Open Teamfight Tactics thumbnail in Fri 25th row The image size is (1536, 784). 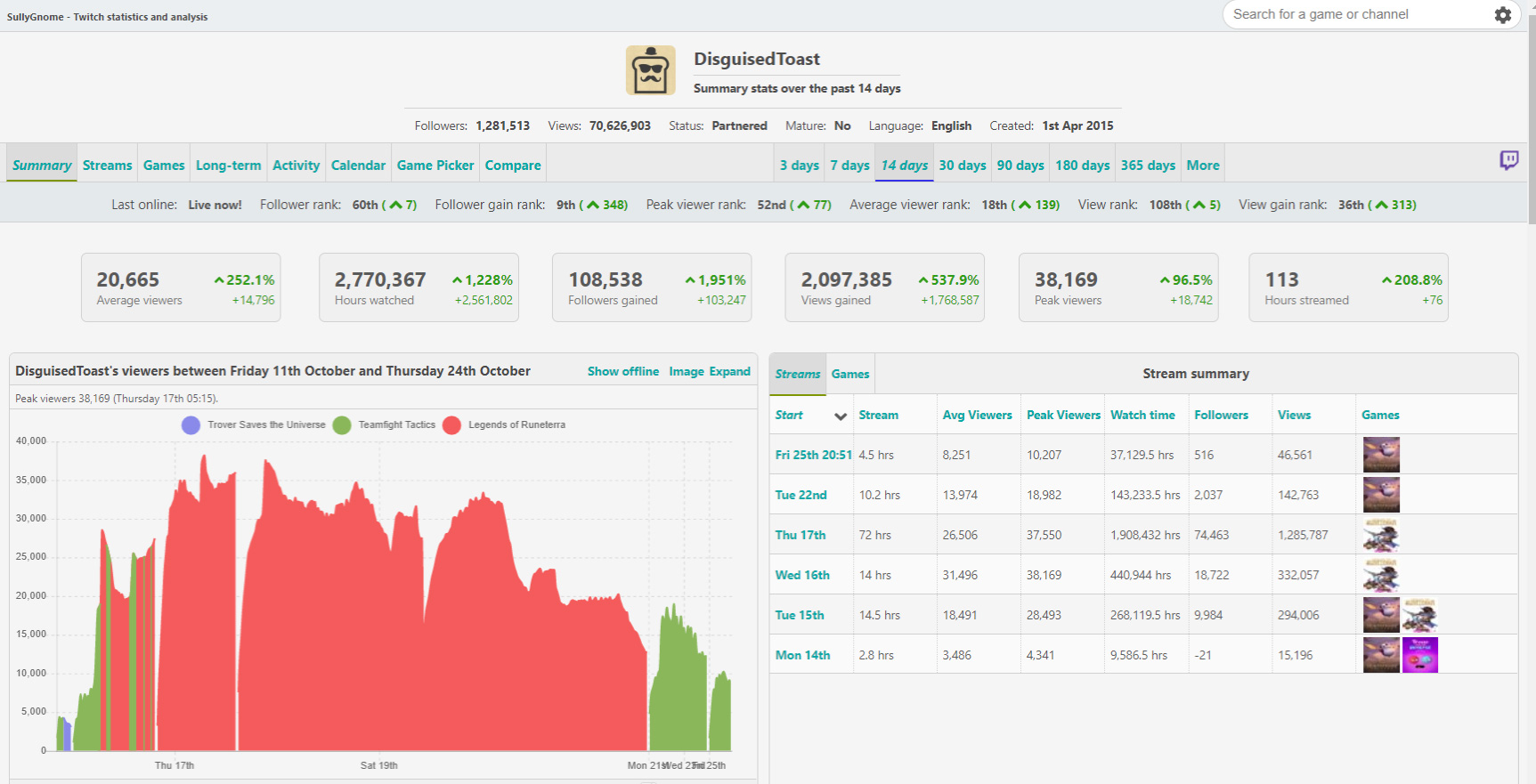point(1380,455)
